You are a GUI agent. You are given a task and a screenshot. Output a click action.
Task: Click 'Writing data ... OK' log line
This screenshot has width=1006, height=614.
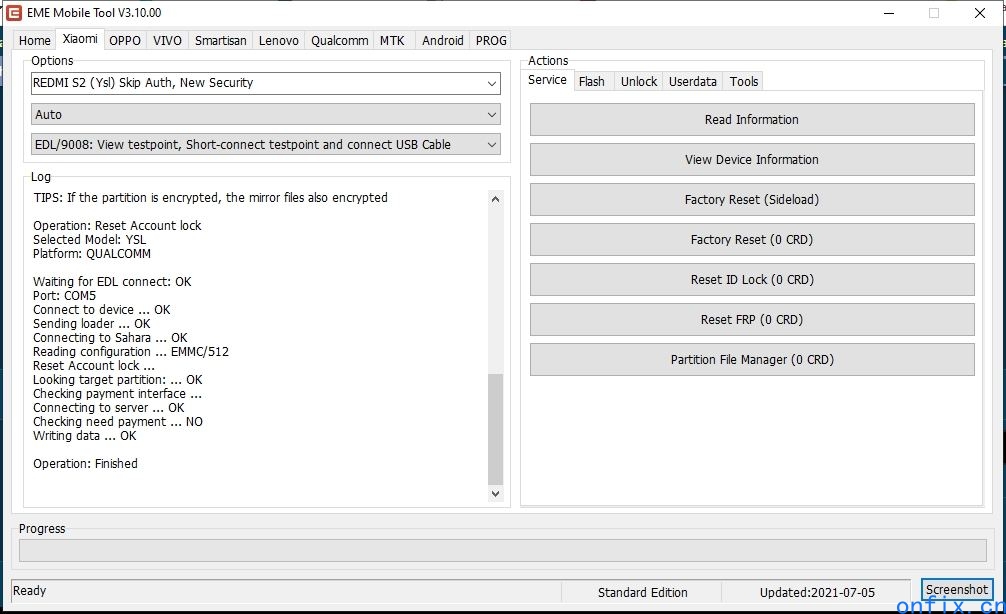click(x=85, y=436)
